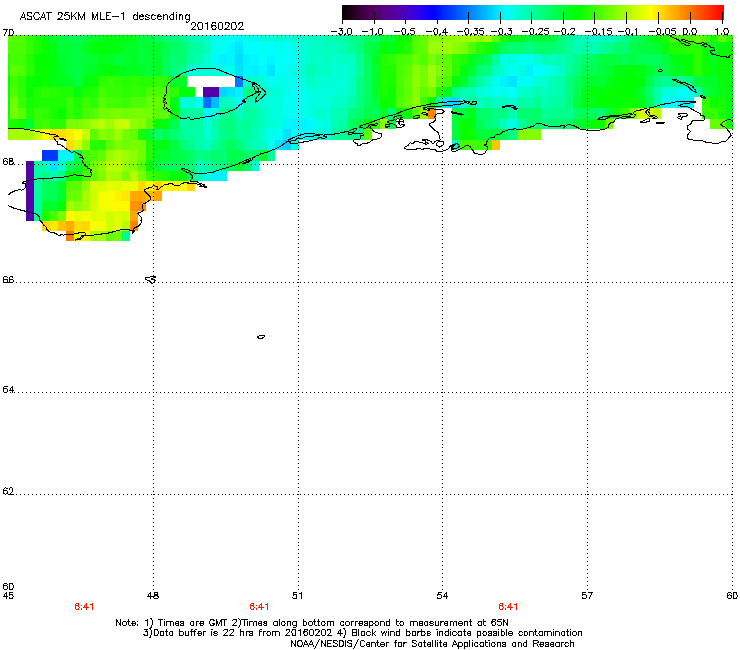Click the date label 20160202 under title
The height and width of the screenshot is (650, 740).
pos(217,26)
